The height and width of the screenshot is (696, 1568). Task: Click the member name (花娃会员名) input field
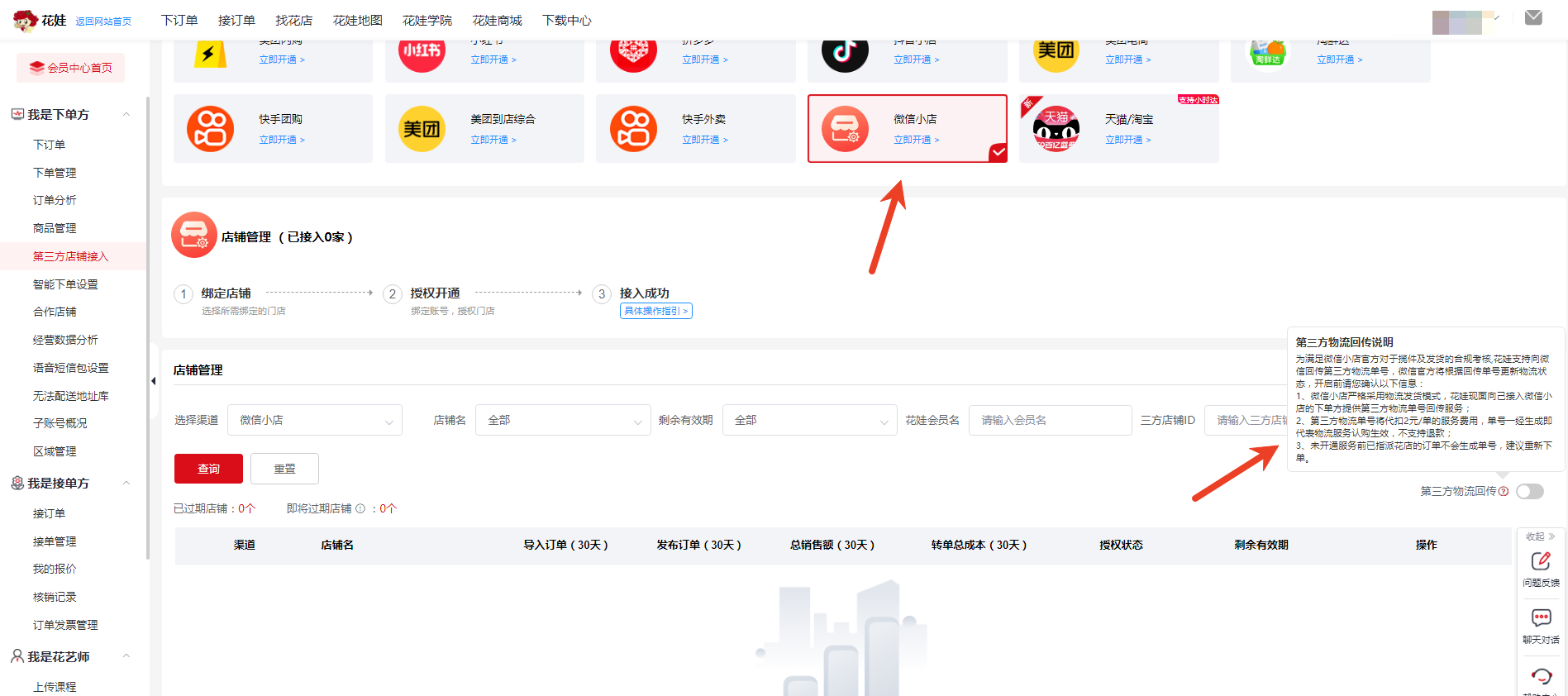point(1050,420)
